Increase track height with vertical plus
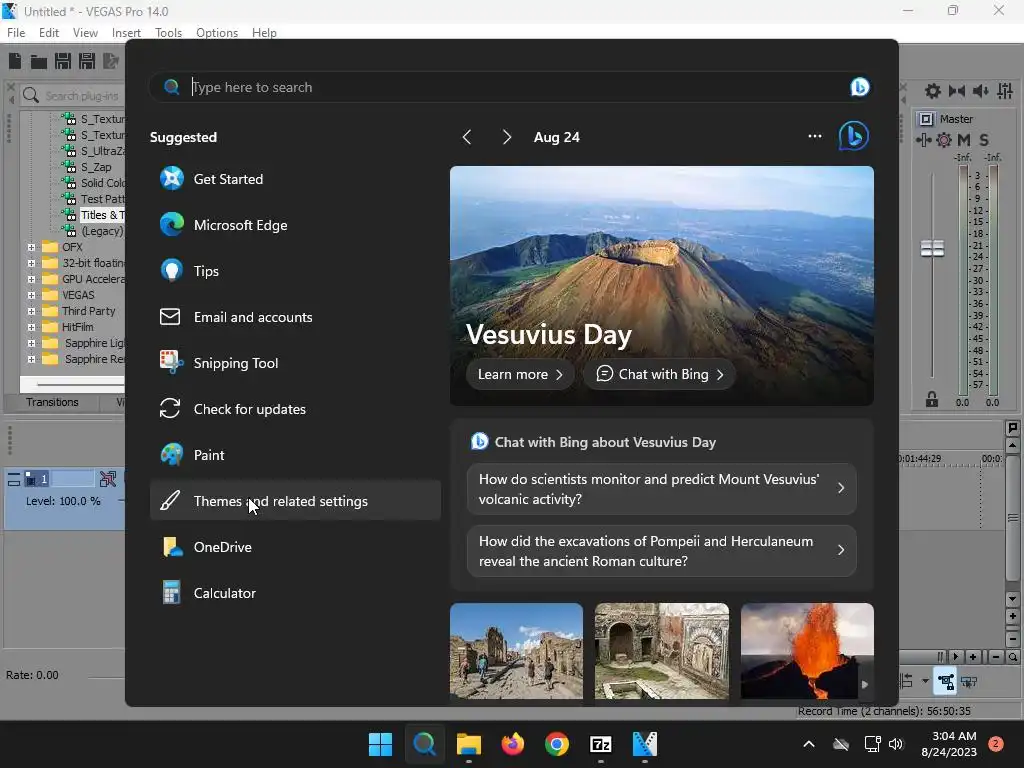1024x768 pixels. [x=1012, y=616]
